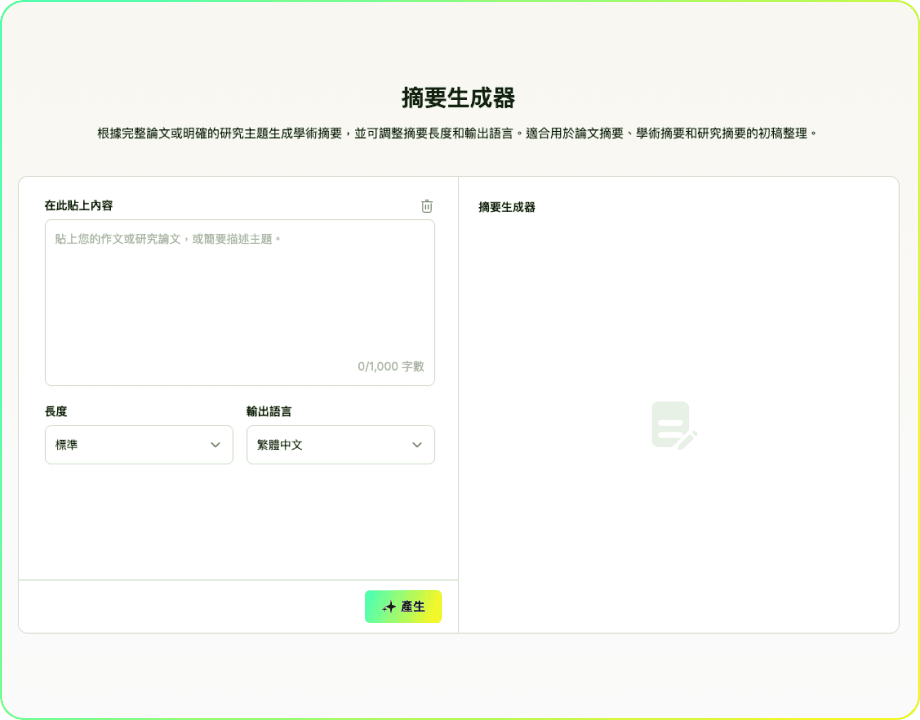Click the 摘要生成器 page title

coord(458,97)
